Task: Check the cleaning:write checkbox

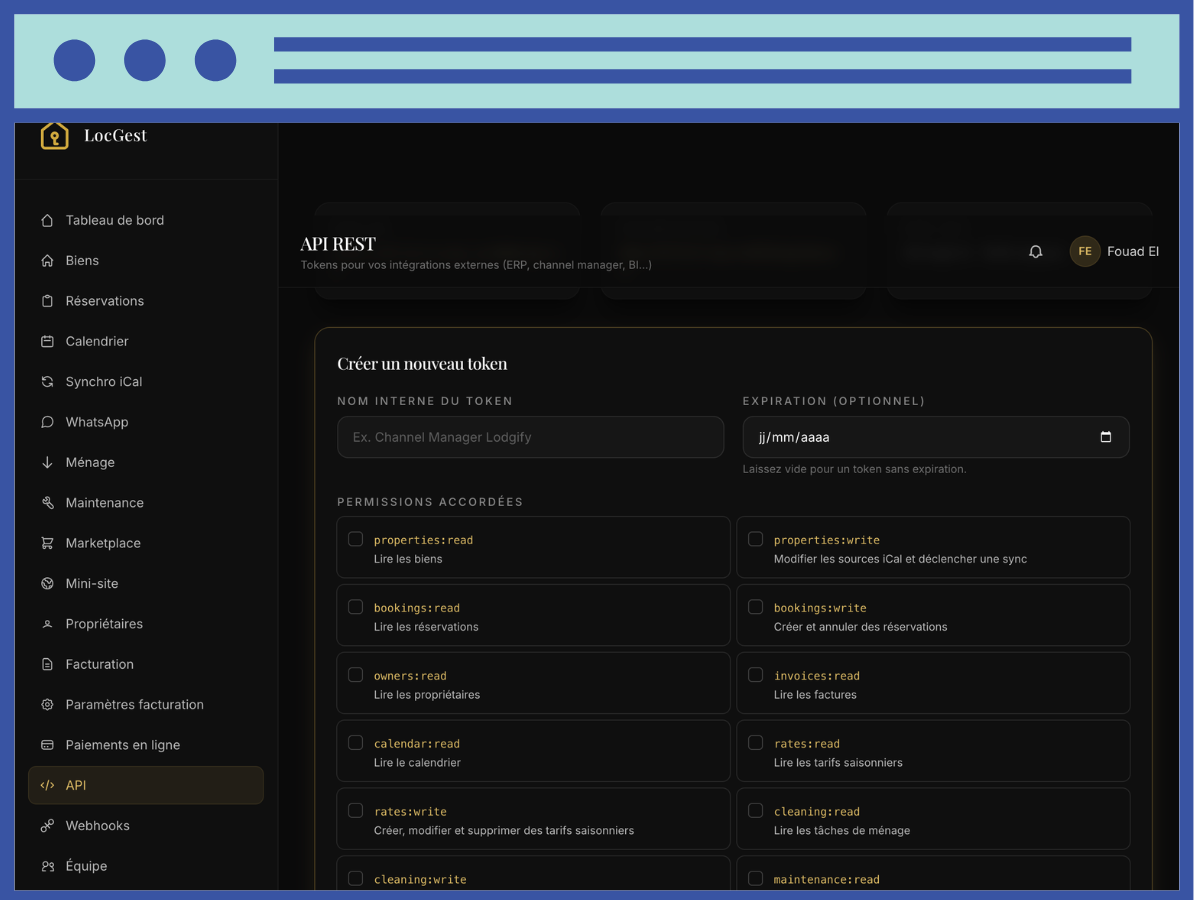Action: 355,879
